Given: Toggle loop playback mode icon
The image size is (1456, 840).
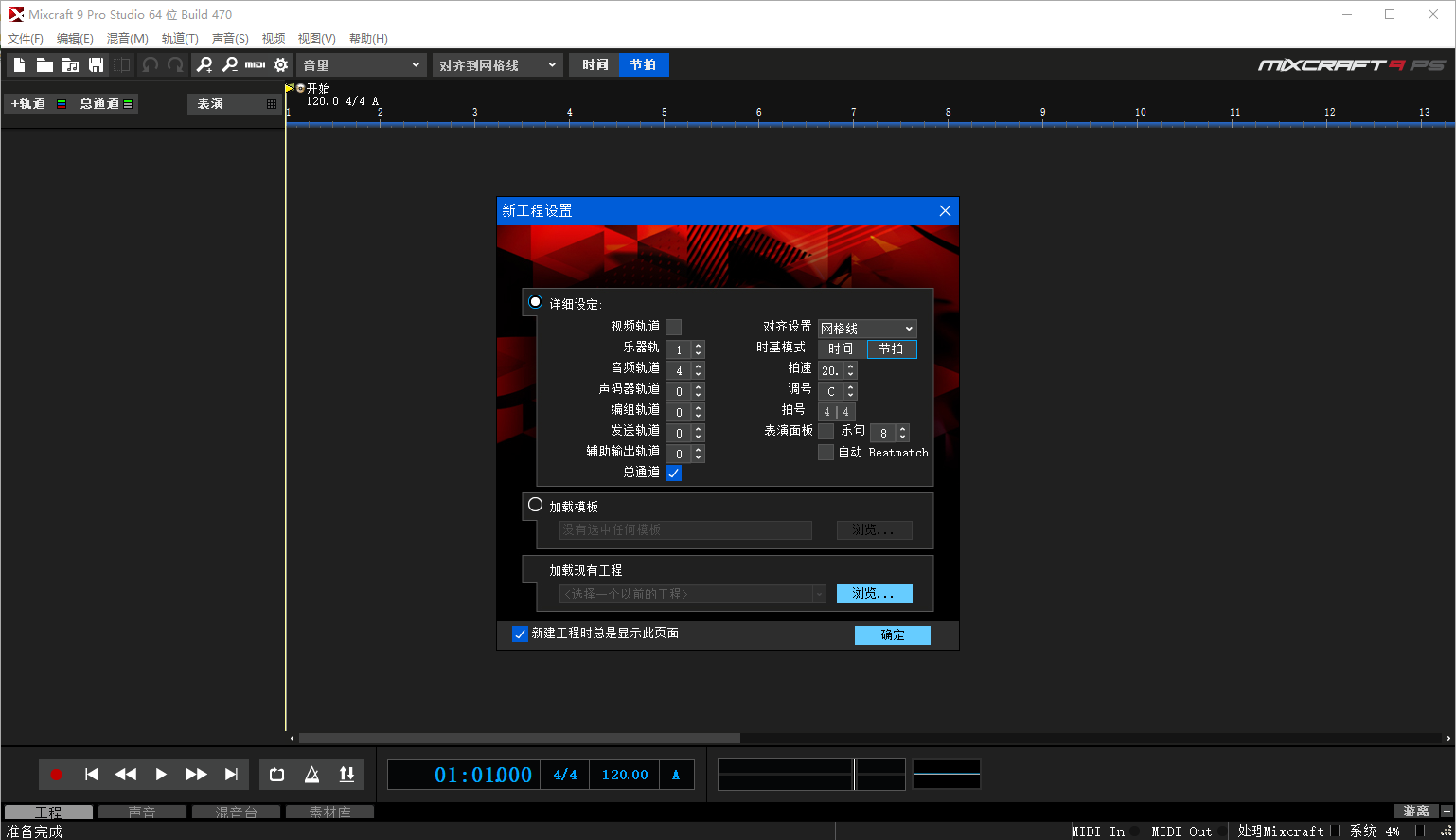Looking at the screenshot, I should tap(276, 775).
